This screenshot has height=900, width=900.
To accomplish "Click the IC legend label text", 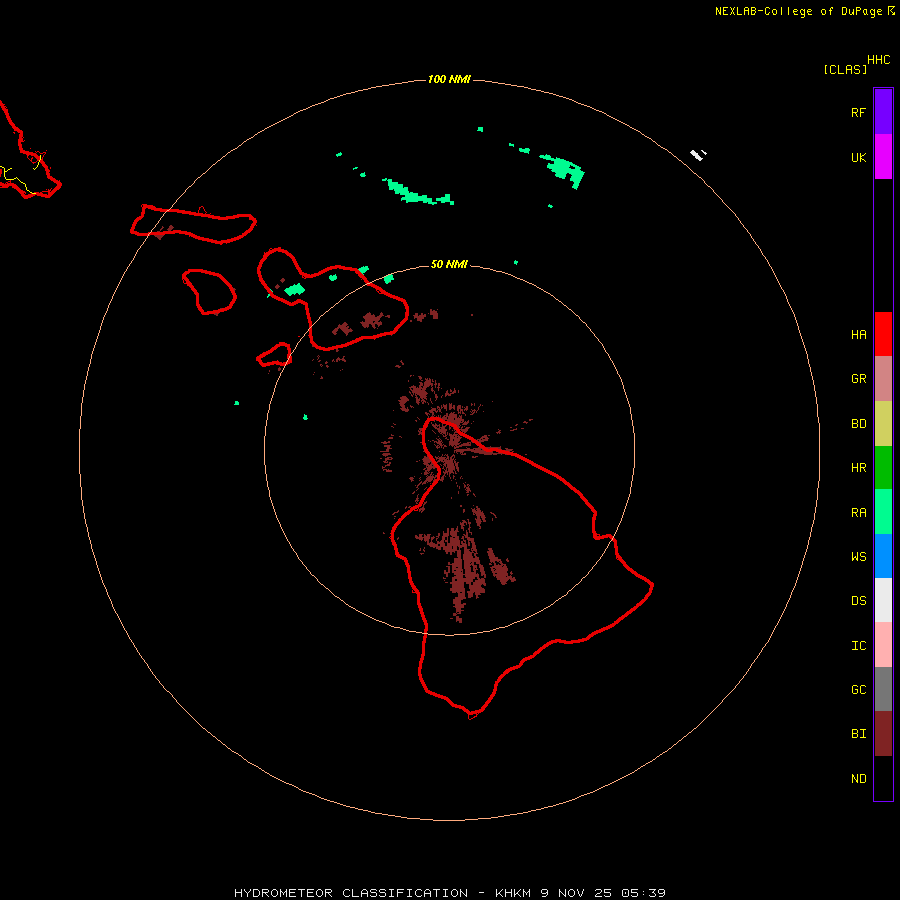I will 858,645.
